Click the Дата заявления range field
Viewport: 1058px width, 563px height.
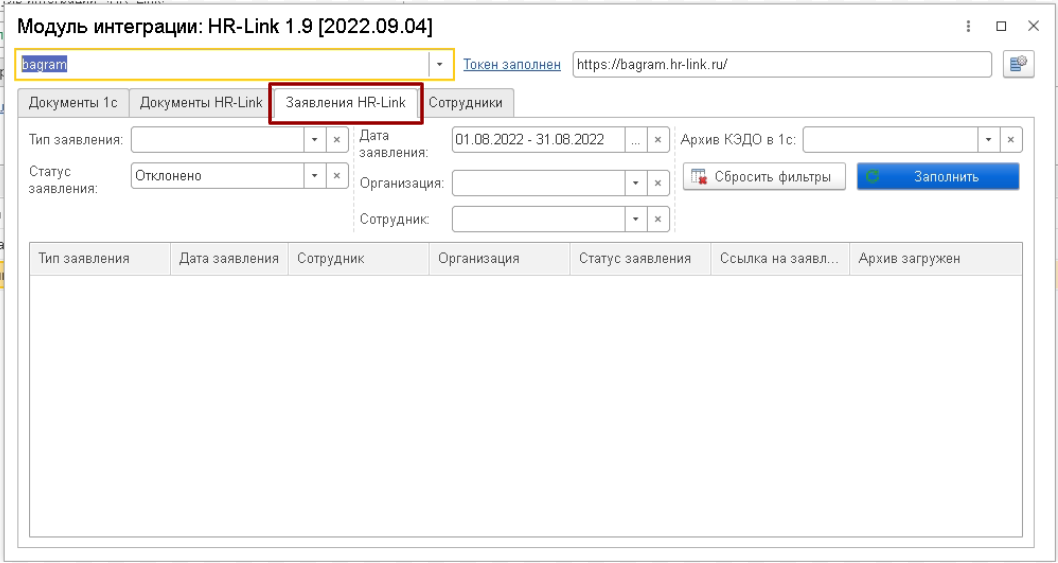click(539, 140)
